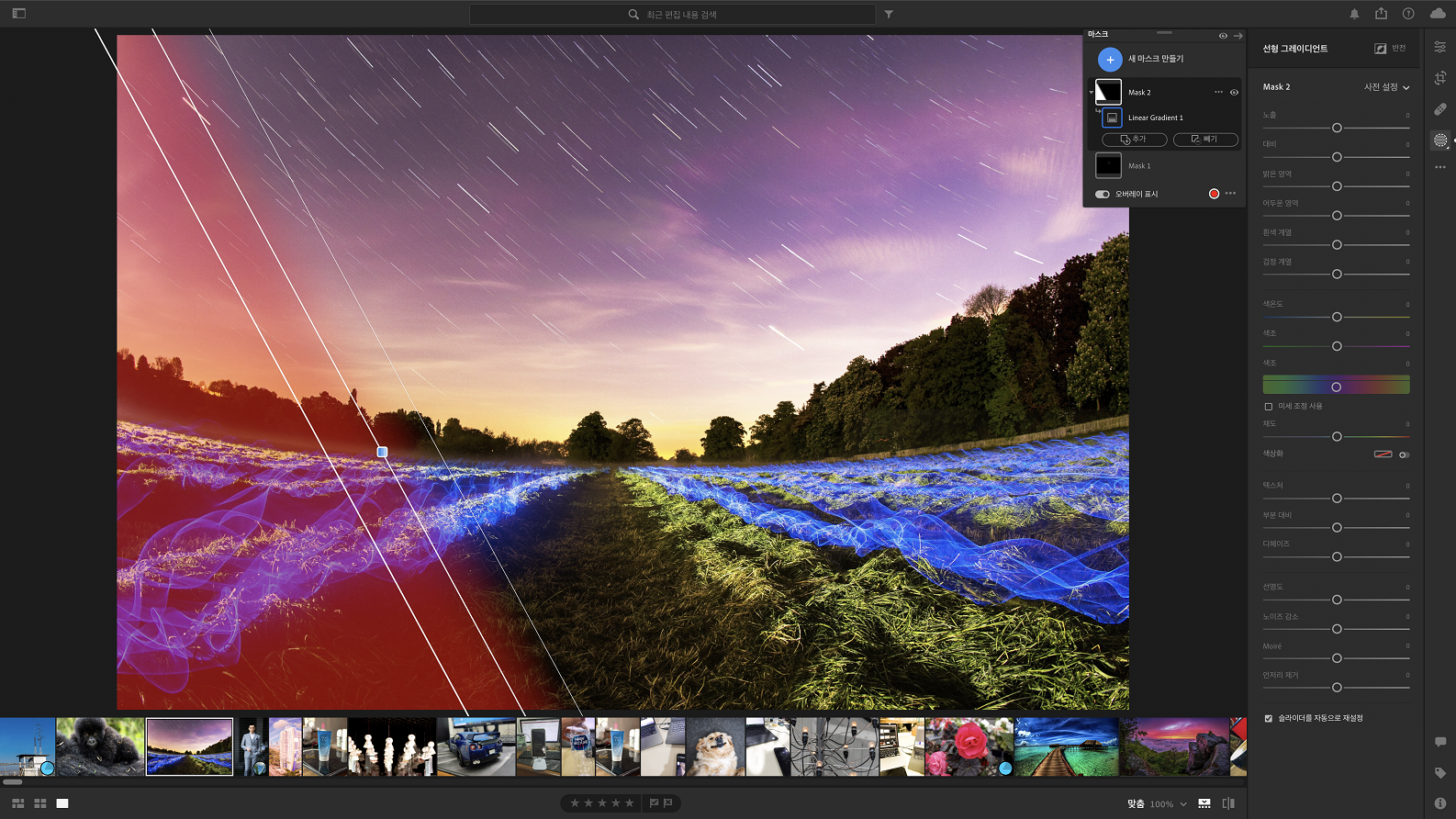Open the help question mark
Viewport: 1456px width, 819px height.
[x=1408, y=14]
